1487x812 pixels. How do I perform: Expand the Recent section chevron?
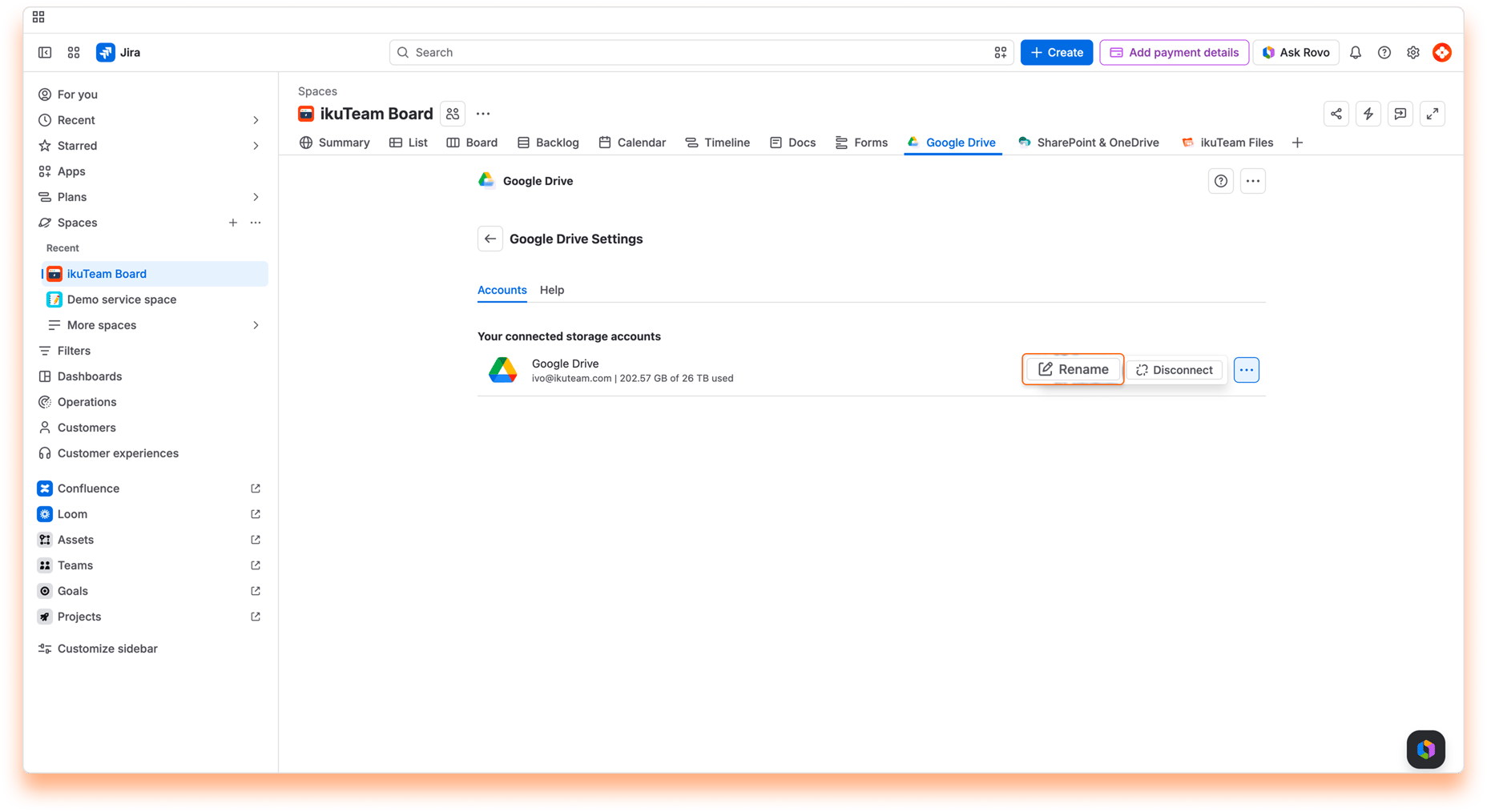[x=256, y=120]
